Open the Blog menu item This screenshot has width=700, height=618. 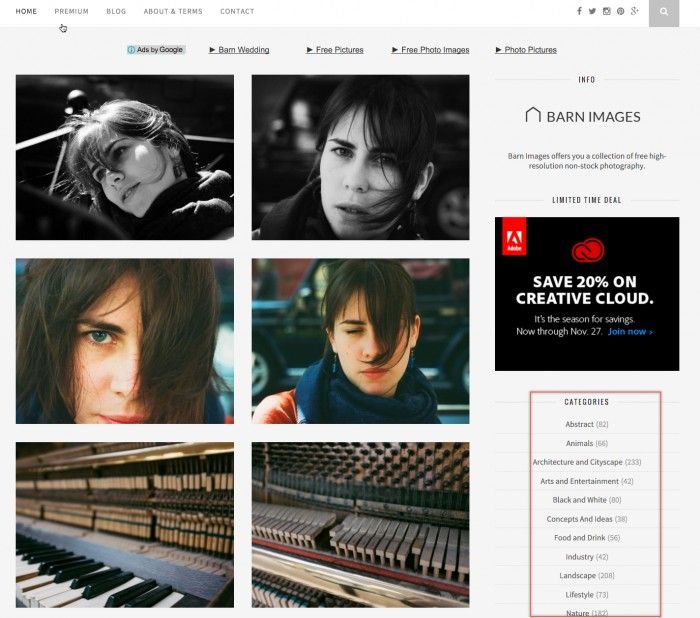coord(116,11)
